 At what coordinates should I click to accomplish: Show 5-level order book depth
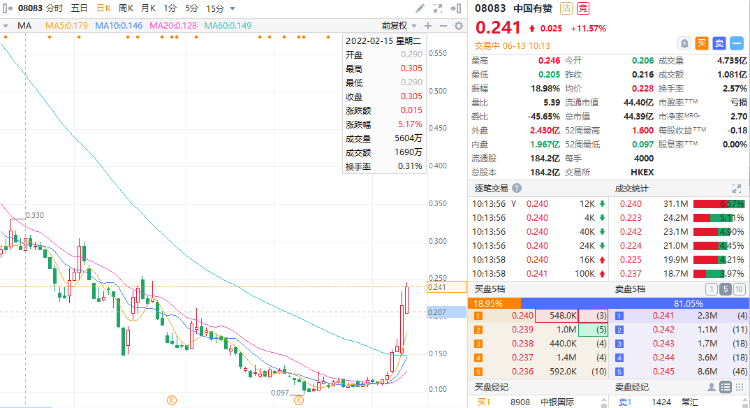(725, 289)
